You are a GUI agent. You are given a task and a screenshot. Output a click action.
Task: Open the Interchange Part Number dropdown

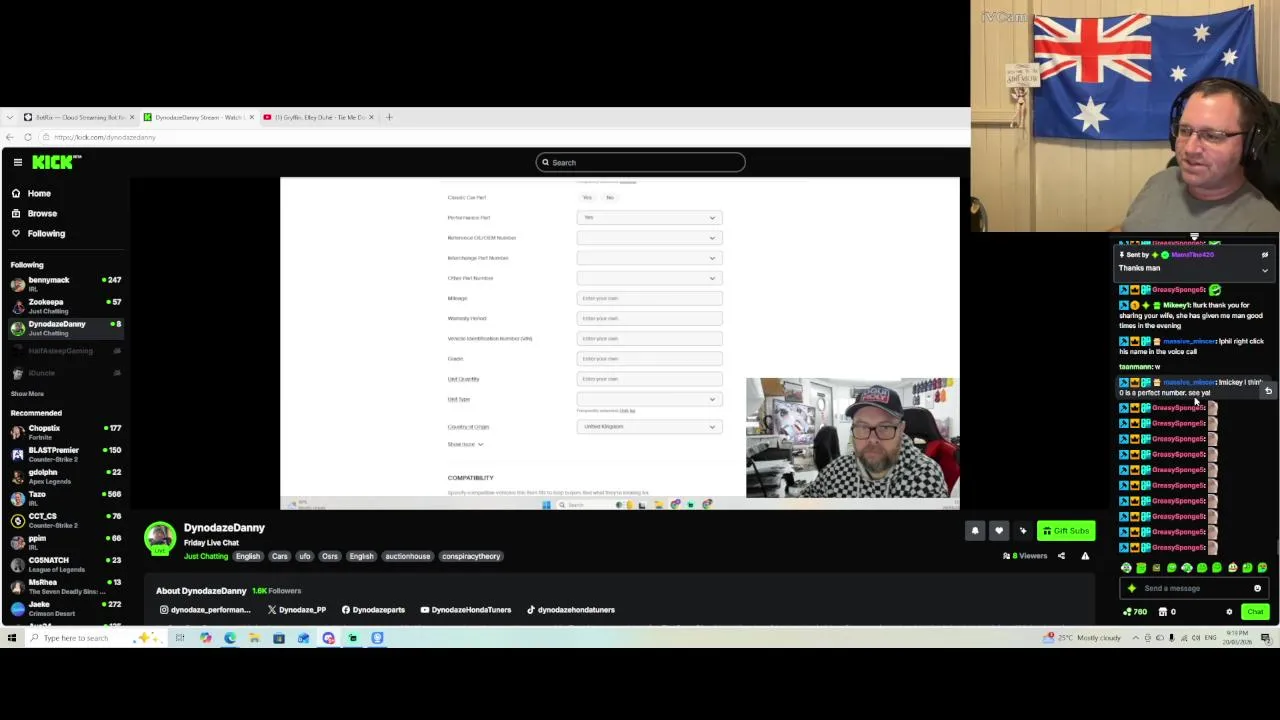649,258
